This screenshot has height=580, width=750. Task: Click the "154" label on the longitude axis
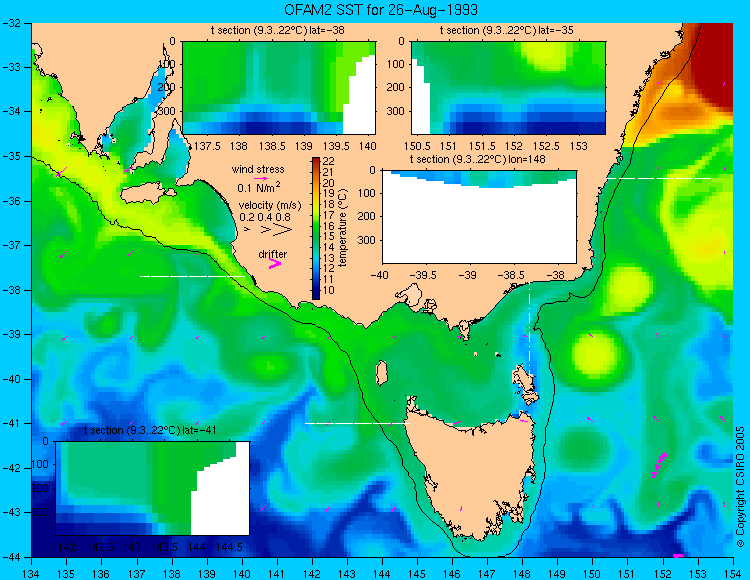tap(733, 574)
